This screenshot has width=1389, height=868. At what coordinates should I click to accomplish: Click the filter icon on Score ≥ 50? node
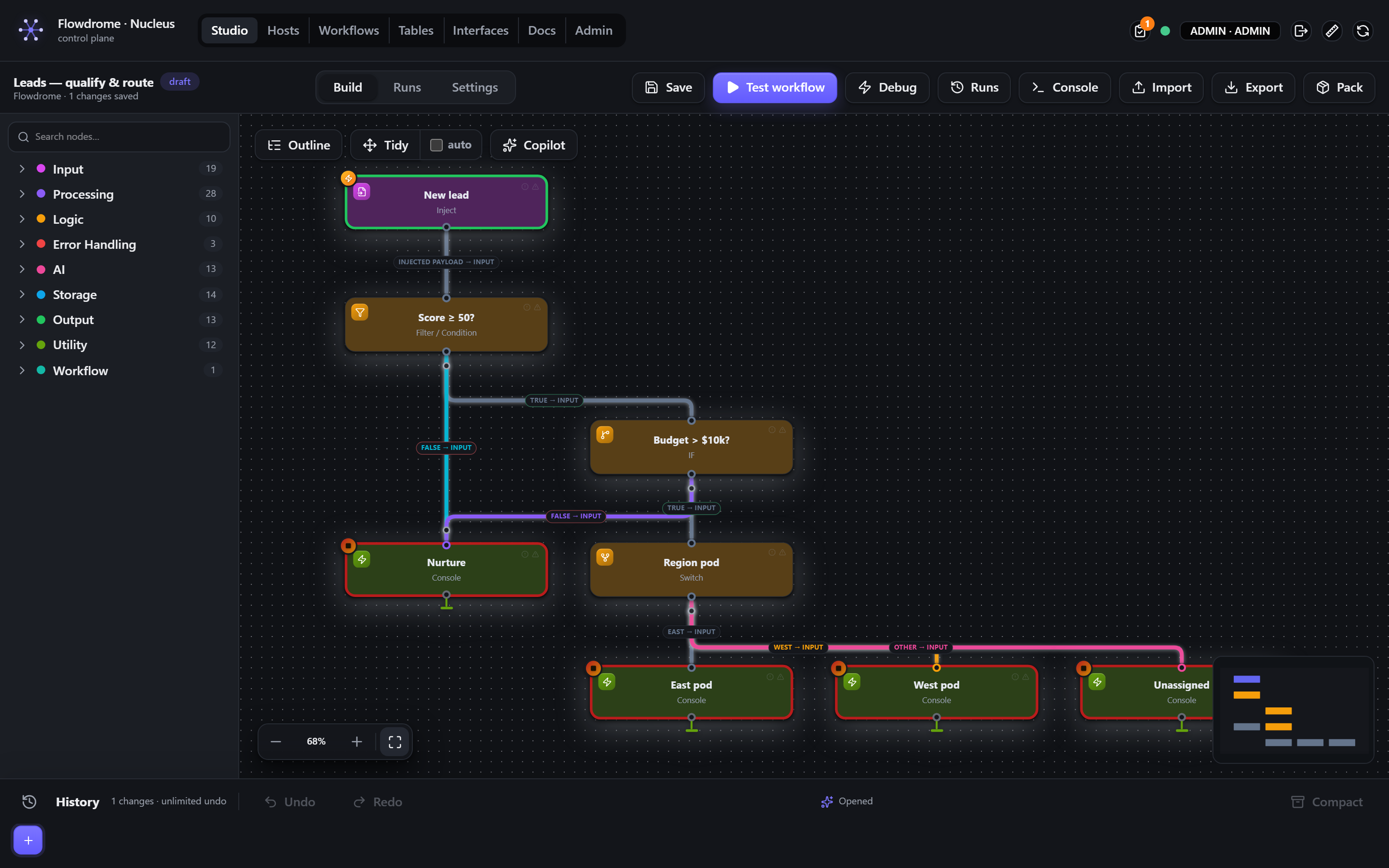360,312
